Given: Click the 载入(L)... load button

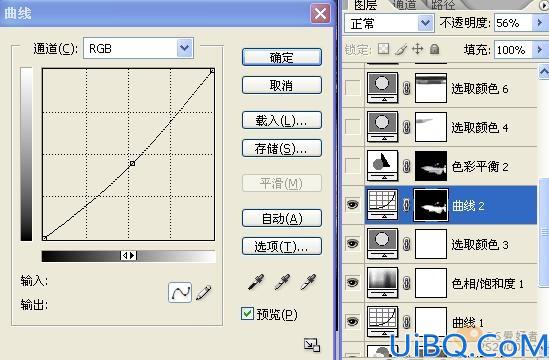Looking at the screenshot, I should point(282,120).
